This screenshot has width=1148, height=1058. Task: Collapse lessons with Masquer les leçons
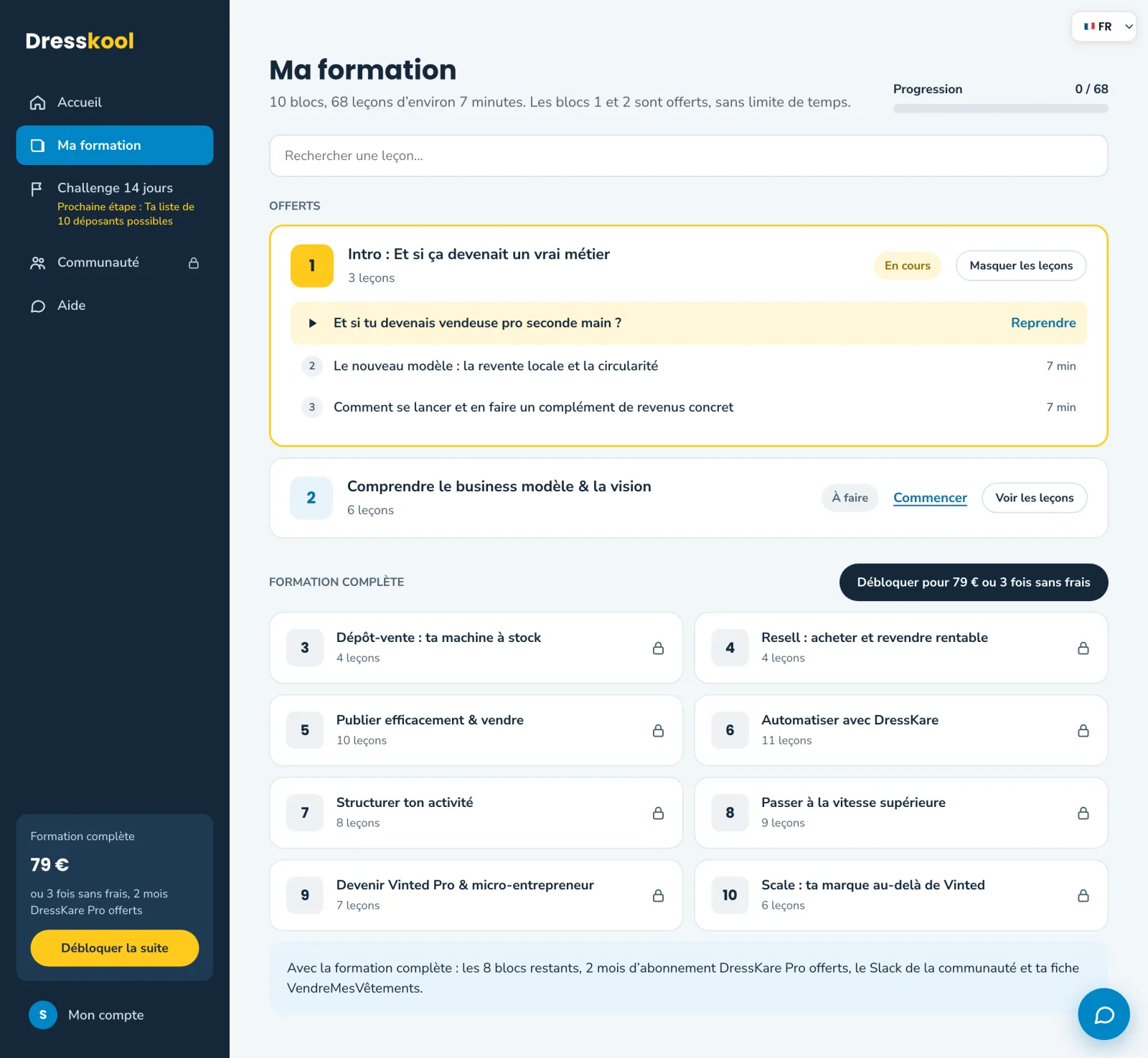[x=1021, y=266]
